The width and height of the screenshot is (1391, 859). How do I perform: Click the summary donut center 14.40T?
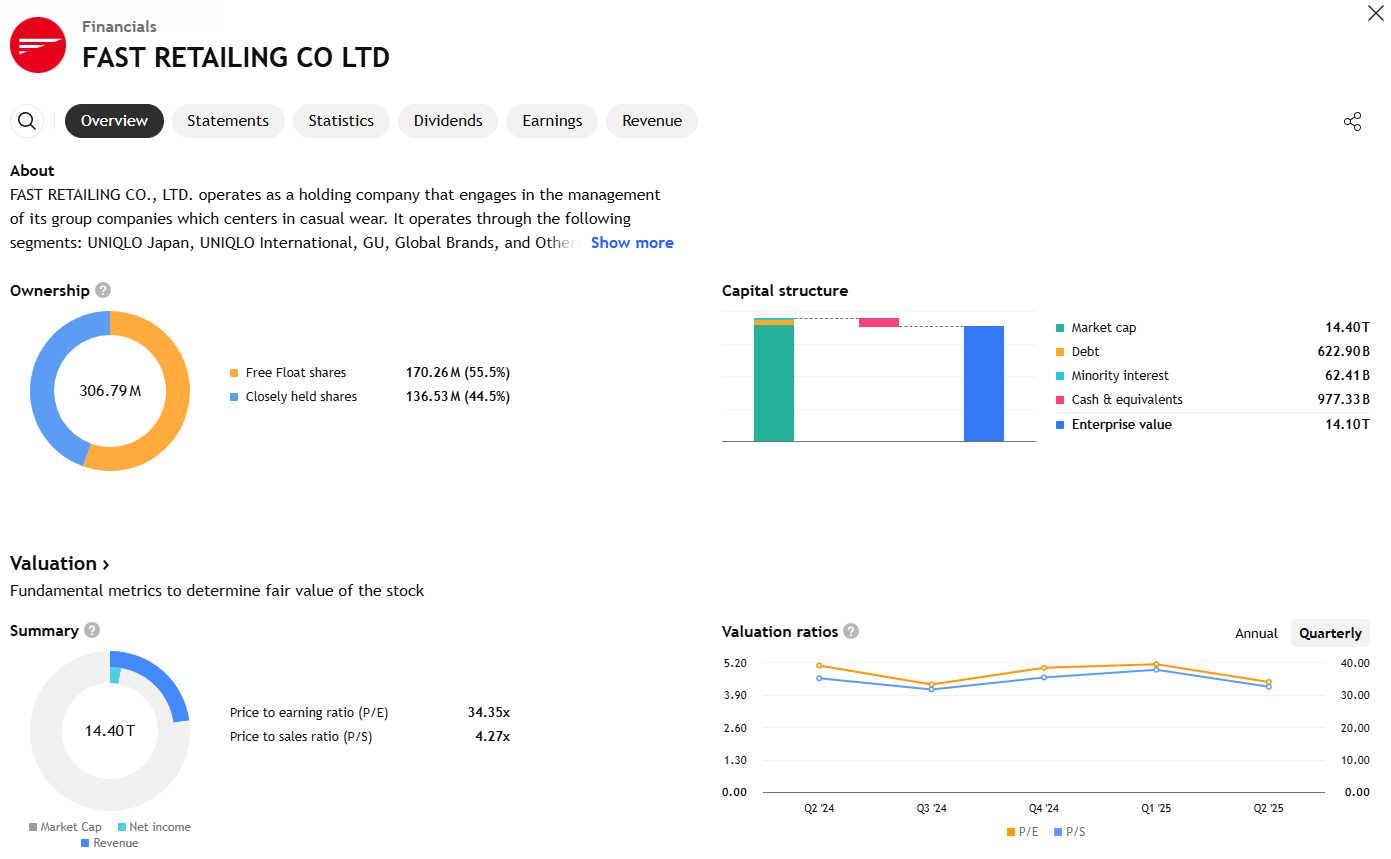(110, 731)
